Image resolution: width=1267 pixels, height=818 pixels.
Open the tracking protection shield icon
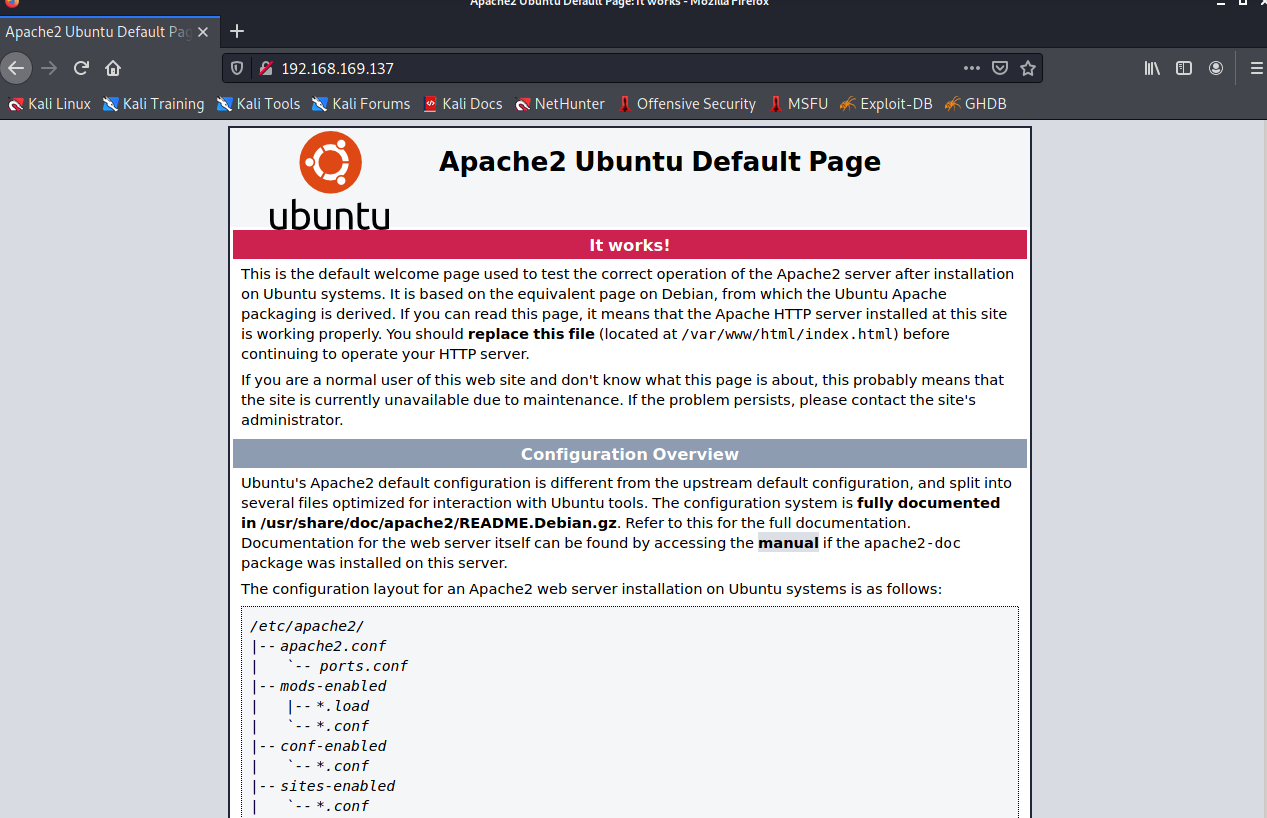point(237,68)
